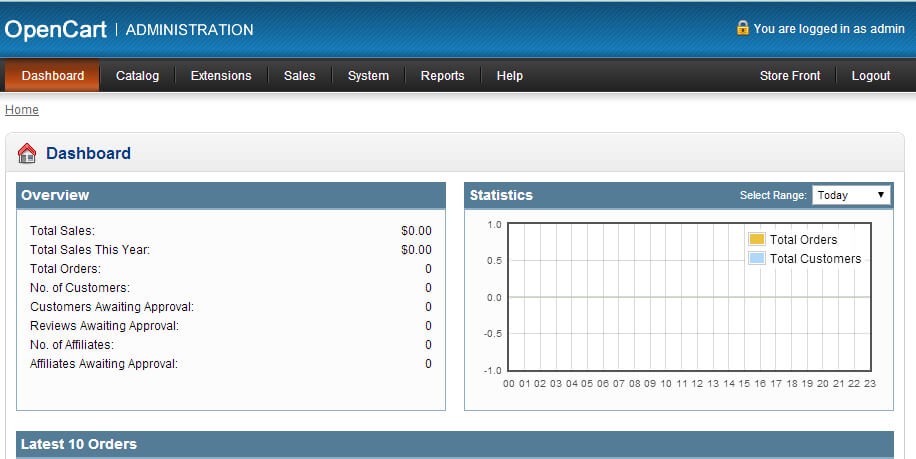Image resolution: width=916 pixels, height=459 pixels.
Task: Open the Catalog menu
Action: (137, 75)
